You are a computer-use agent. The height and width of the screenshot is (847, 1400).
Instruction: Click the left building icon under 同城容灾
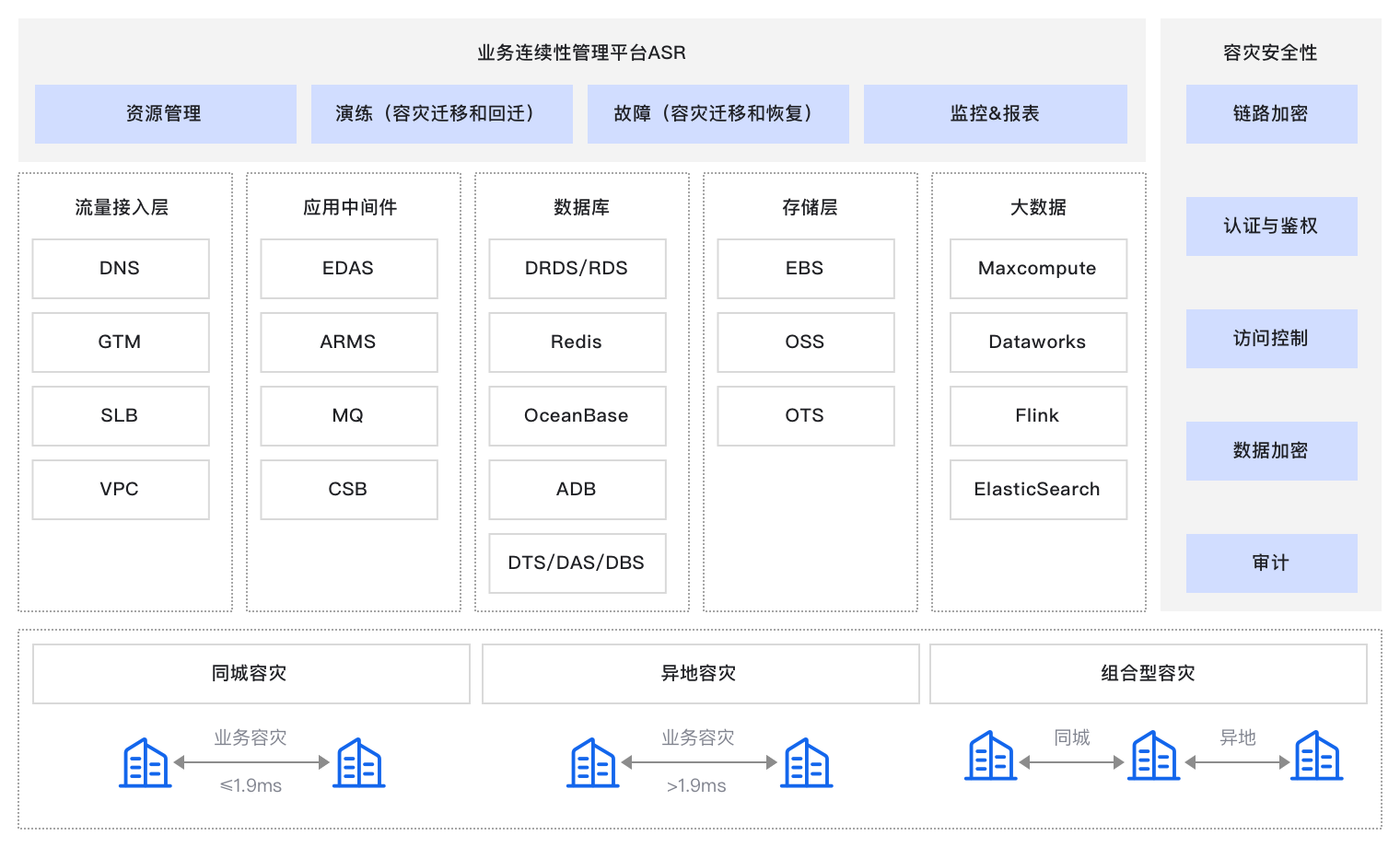[146, 763]
